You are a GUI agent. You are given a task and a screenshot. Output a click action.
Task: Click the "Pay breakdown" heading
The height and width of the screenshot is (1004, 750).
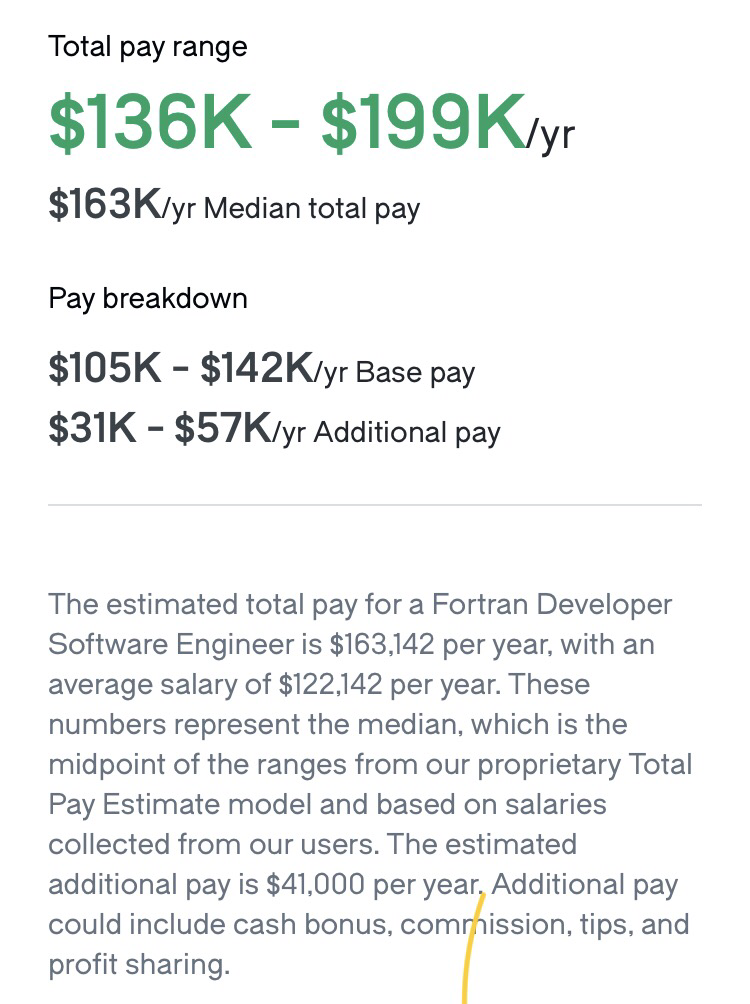pyautogui.click(x=148, y=299)
